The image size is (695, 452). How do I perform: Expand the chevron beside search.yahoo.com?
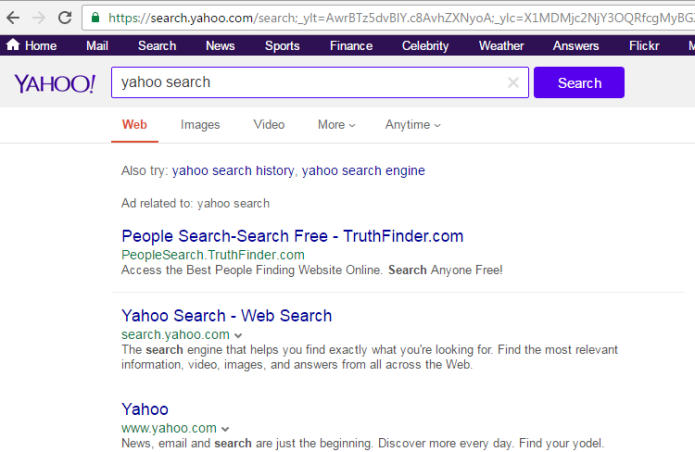click(238, 336)
